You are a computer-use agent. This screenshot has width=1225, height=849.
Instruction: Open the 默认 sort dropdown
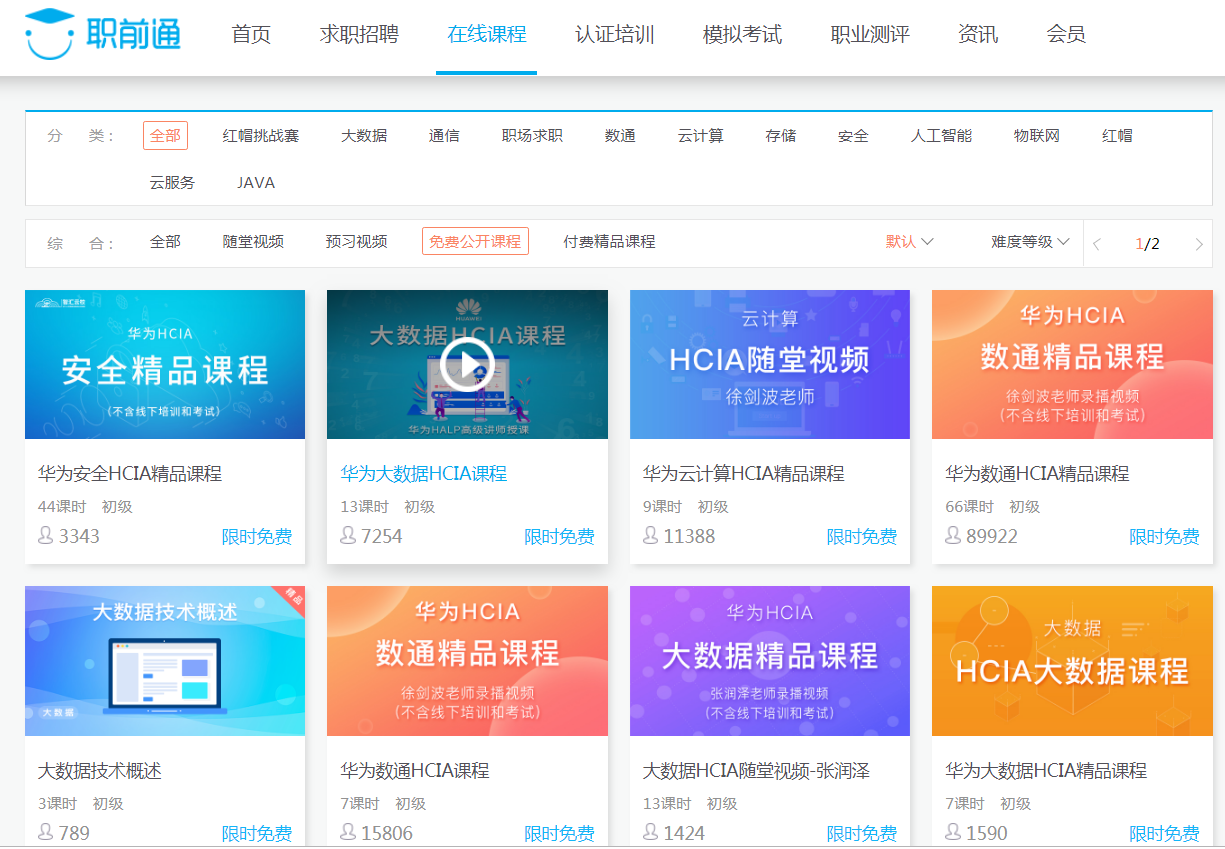pos(910,242)
